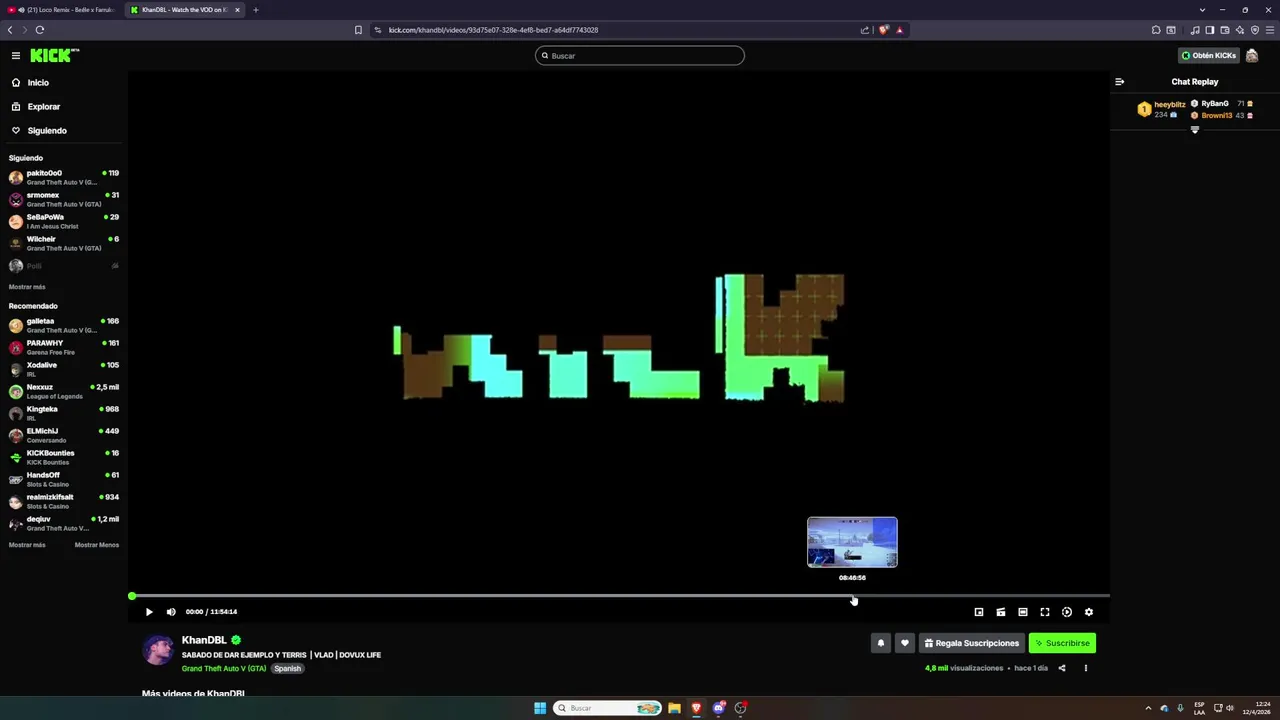
Task: Click the hover preview thumbnail
Action: pyautogui.click(x=852, y=542)
